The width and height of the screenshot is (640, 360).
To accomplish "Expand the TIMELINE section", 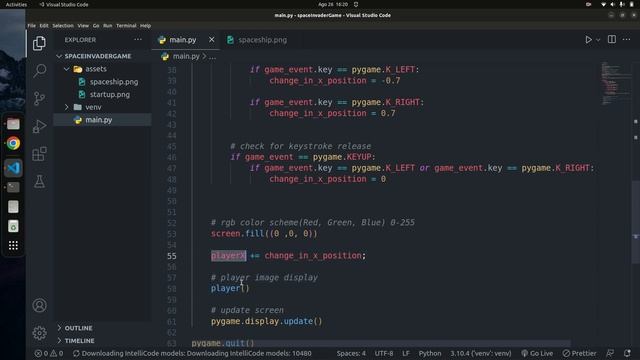I will (x=79, y=340).
